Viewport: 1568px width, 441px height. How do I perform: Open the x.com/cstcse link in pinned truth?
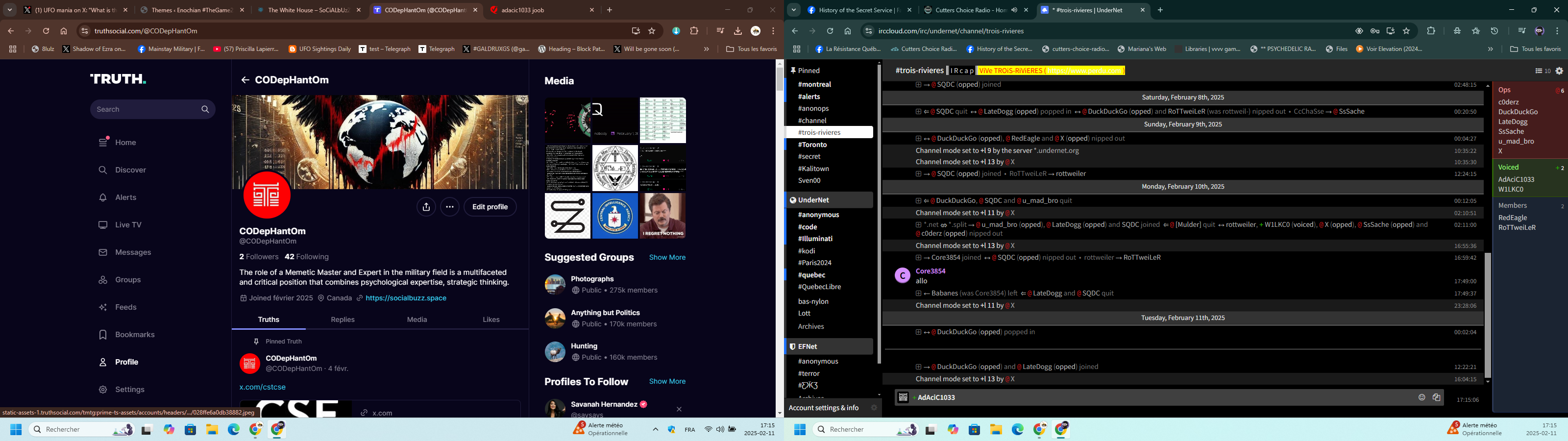(262, 388)
